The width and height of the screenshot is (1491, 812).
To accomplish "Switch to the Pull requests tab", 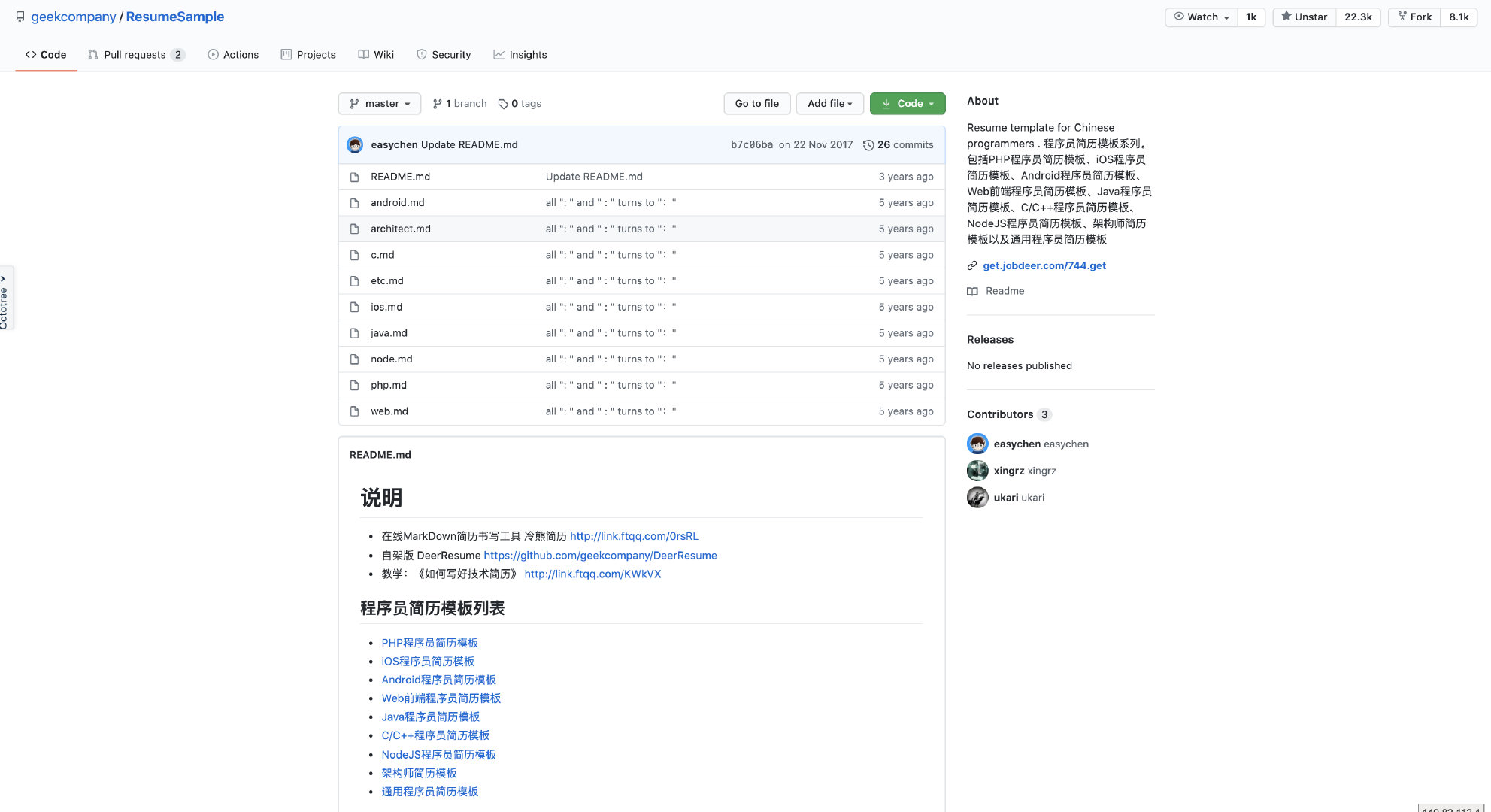I will pyautogui.click(x=135, y=55).
